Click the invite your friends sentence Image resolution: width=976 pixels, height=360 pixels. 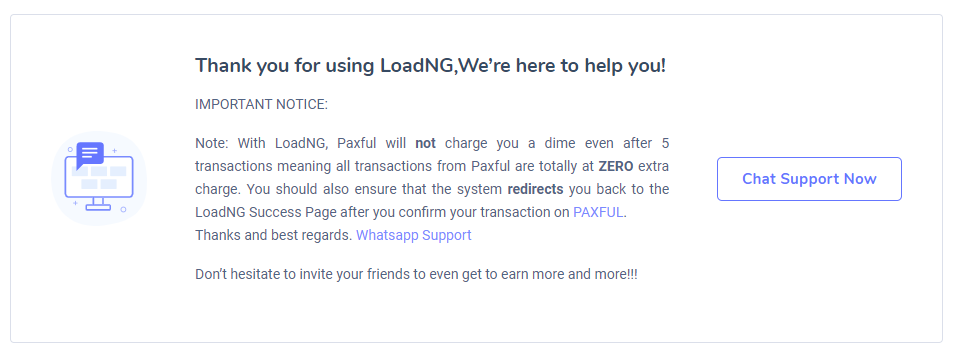(416, 275)
